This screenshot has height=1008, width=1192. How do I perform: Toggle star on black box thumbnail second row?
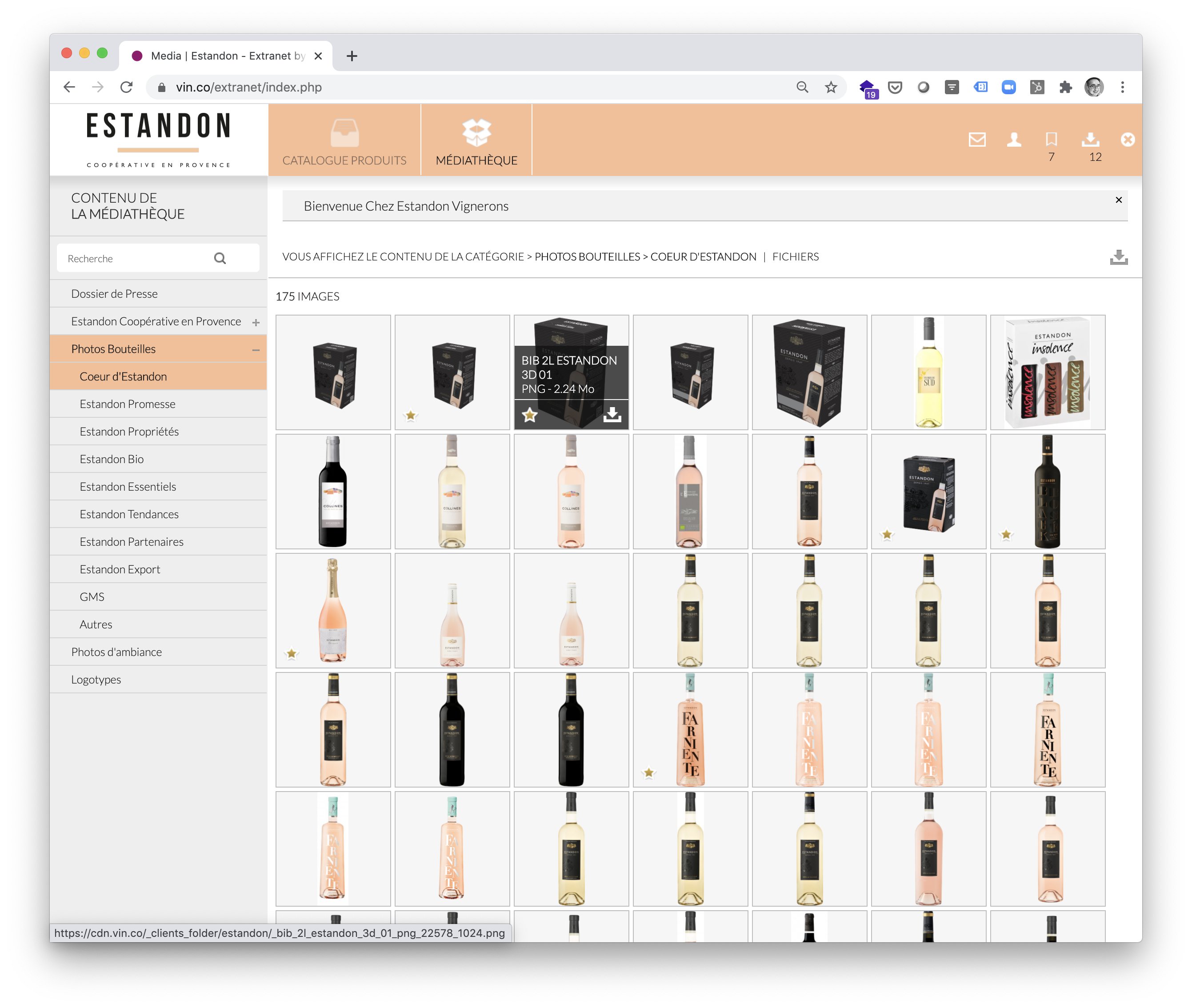[887, 535]
